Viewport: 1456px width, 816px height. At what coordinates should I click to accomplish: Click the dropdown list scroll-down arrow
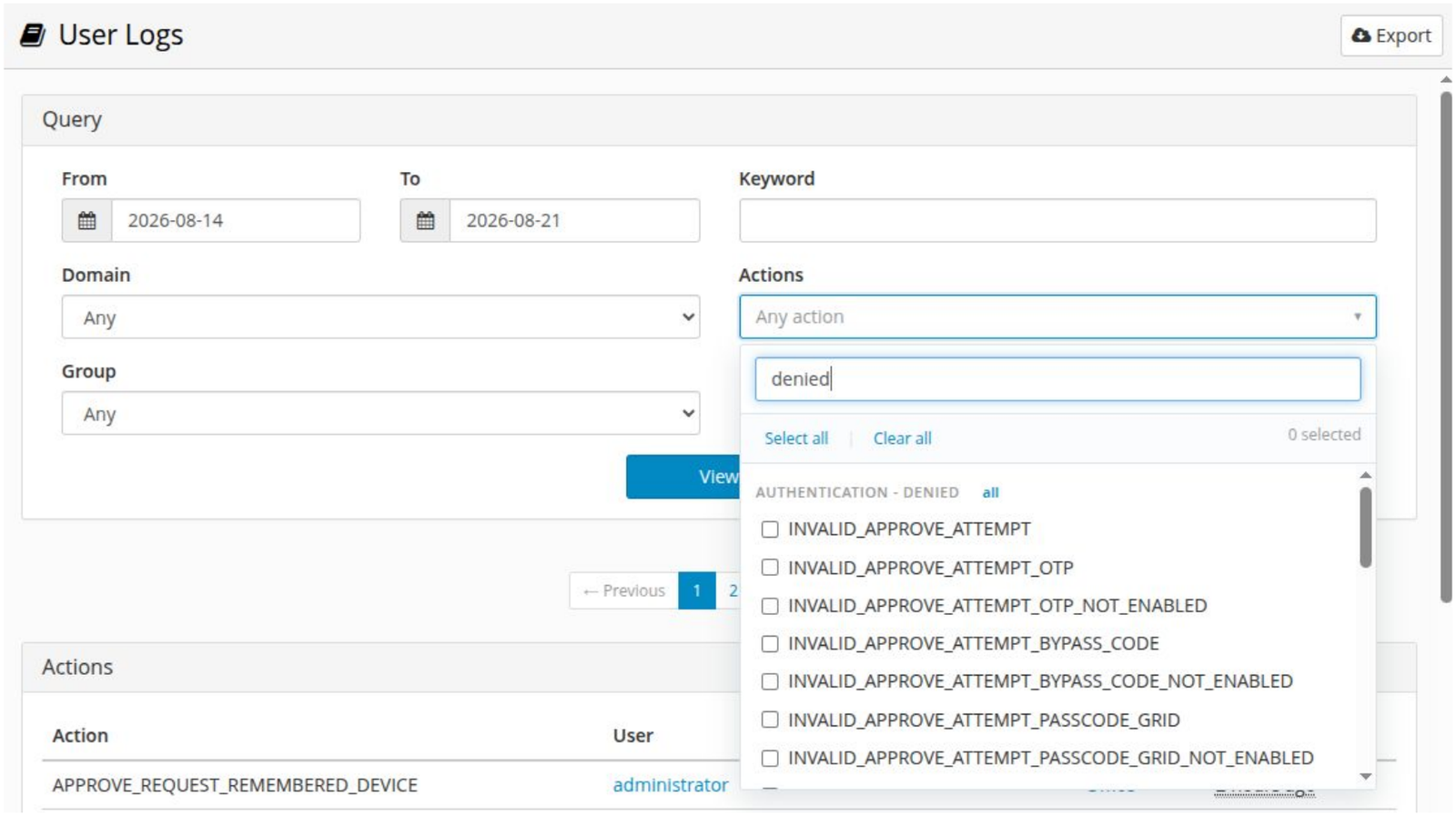coord(1365,777)
